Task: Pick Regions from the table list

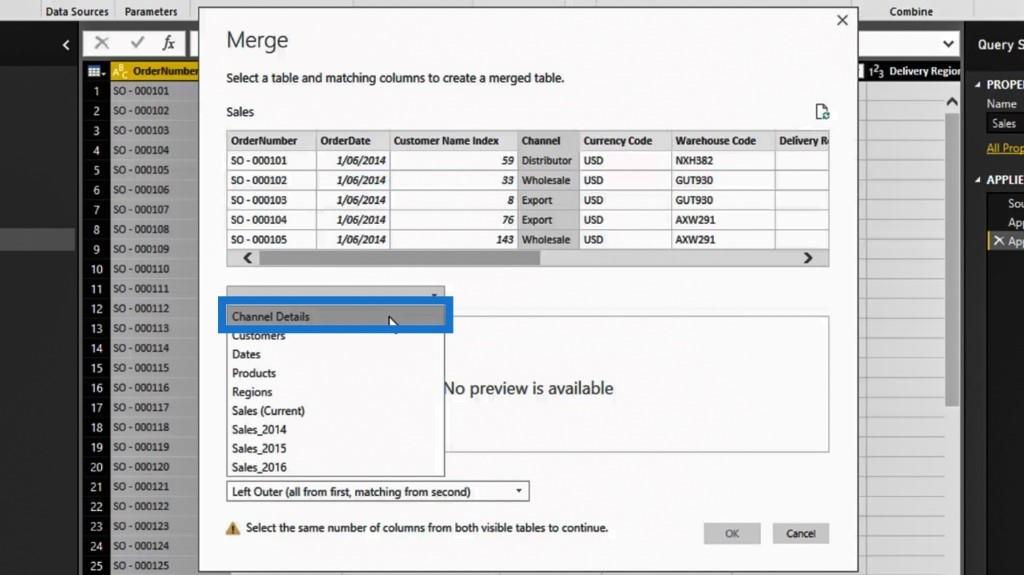Action: pos(335,392)
